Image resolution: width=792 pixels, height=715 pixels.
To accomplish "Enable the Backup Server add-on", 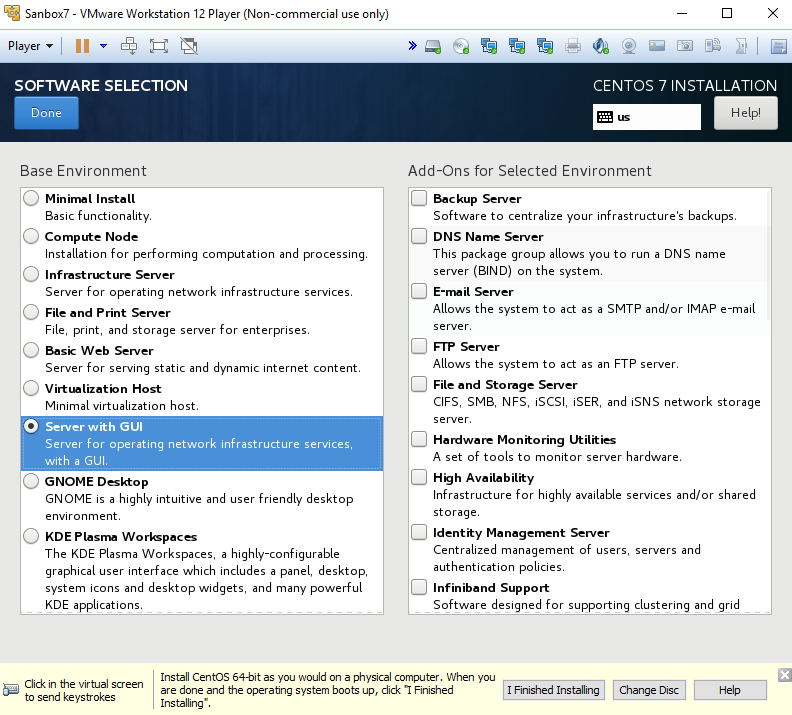I will point(419,198).
